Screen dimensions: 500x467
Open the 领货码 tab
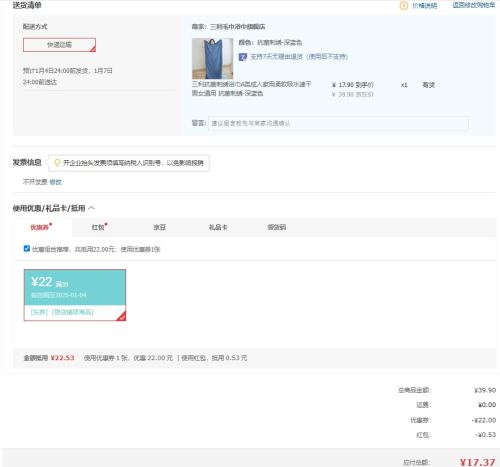coord(277,227)
